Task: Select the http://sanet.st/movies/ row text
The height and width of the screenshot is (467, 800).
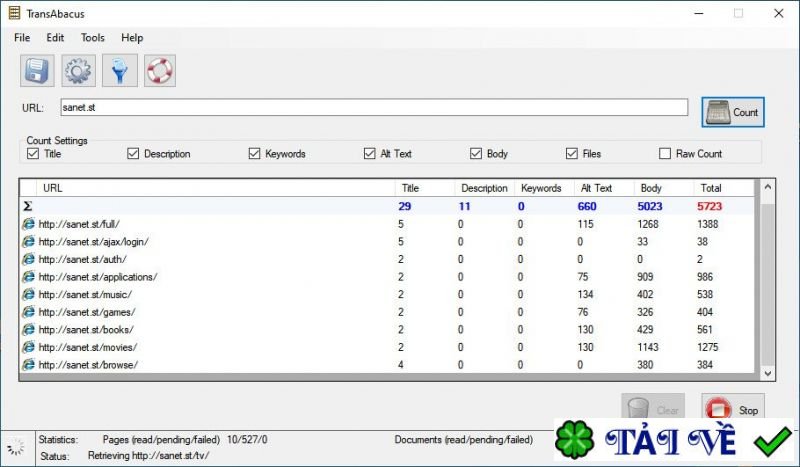Action: click(x=88, y=347)
